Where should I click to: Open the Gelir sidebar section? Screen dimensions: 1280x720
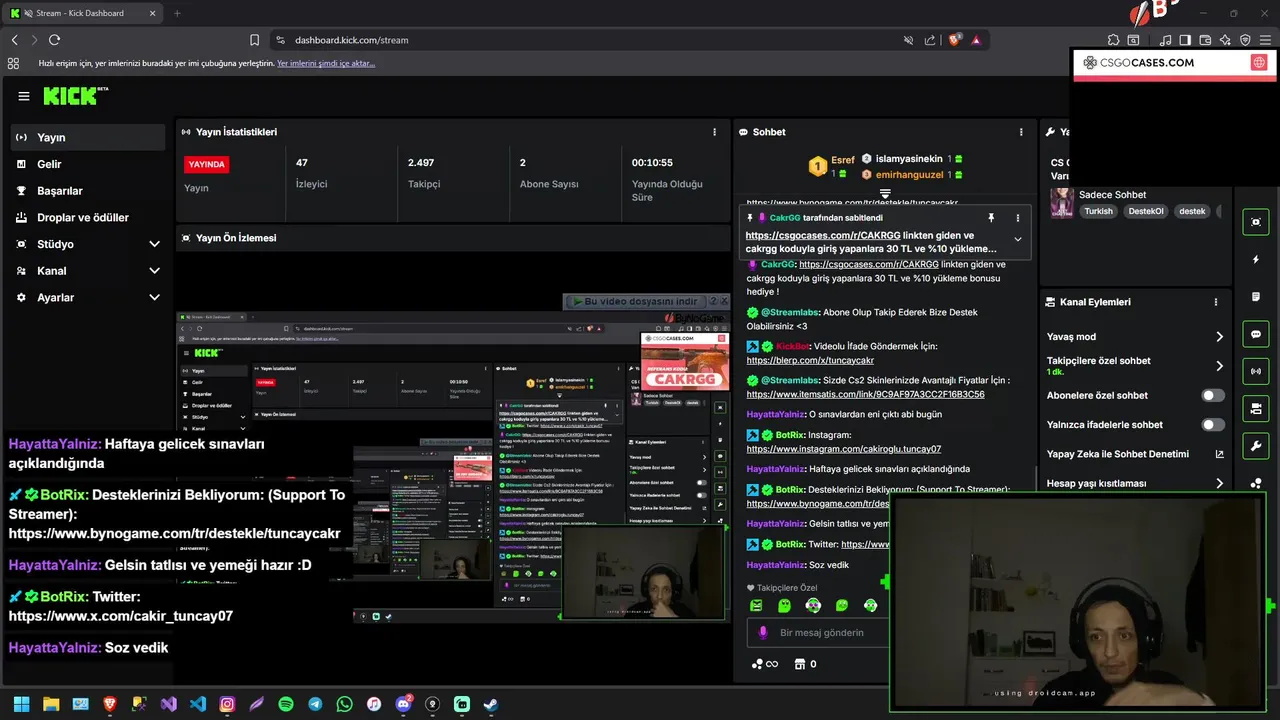click(88, 164)
